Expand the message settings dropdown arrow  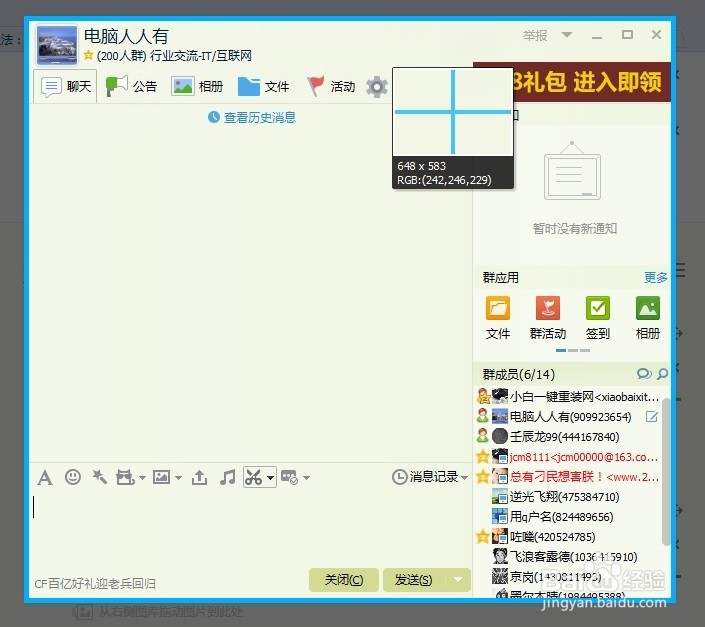point(306,478)
